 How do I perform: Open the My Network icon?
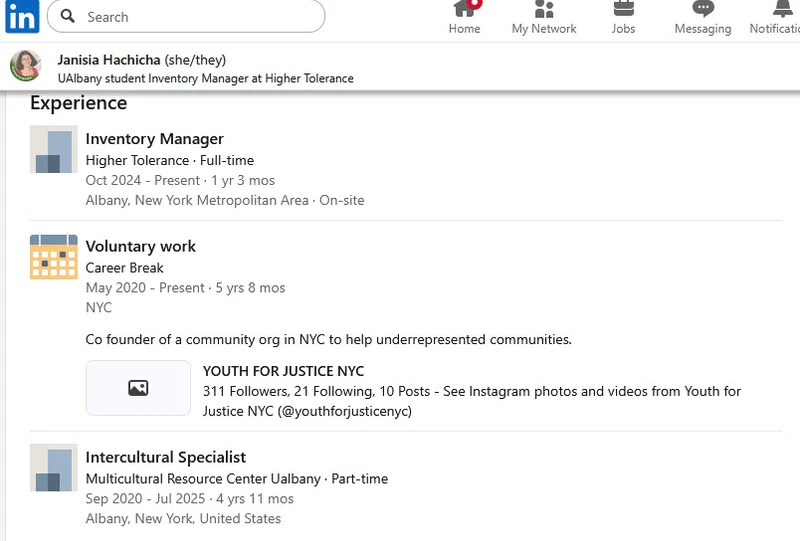point(544,8)
